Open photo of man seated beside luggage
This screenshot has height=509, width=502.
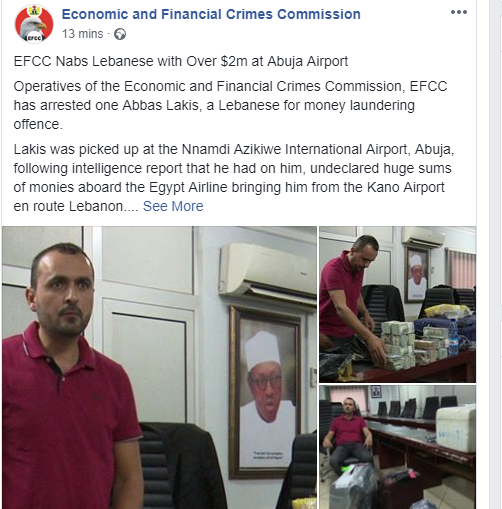pos(397,447)
